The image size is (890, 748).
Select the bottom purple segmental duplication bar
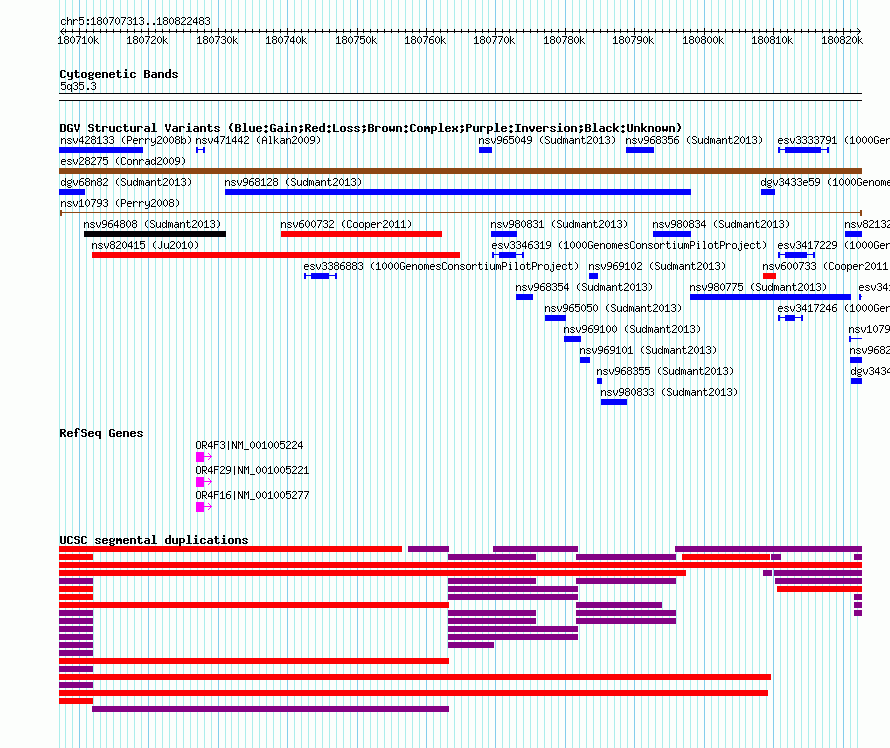click(x=270, y=709)
